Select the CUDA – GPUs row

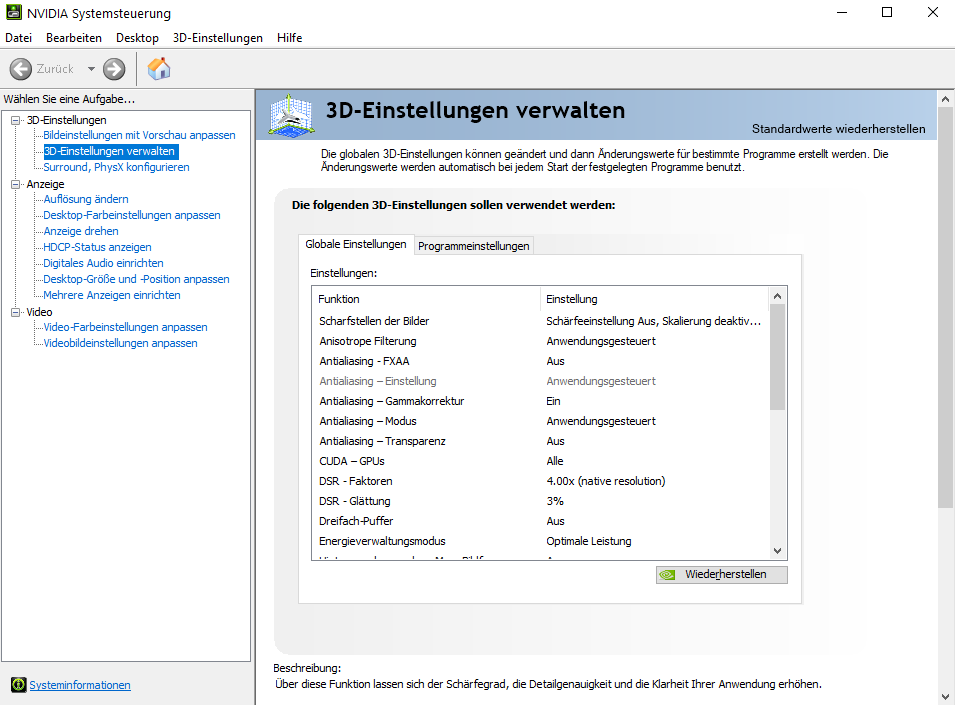click(x=540, y=461)
